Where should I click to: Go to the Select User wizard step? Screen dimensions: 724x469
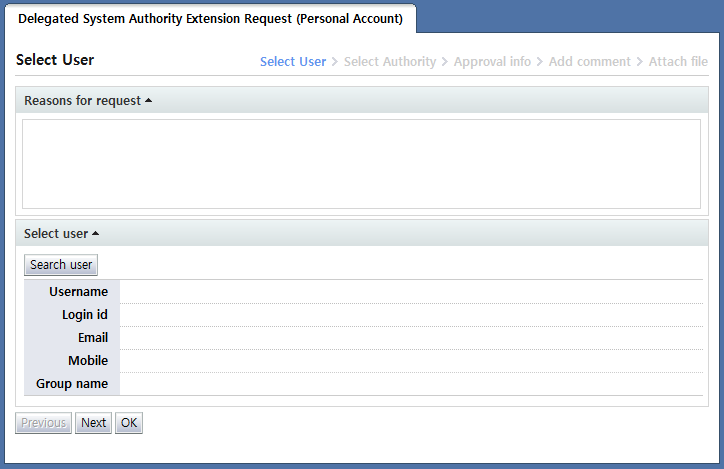[x=293, y=62]
